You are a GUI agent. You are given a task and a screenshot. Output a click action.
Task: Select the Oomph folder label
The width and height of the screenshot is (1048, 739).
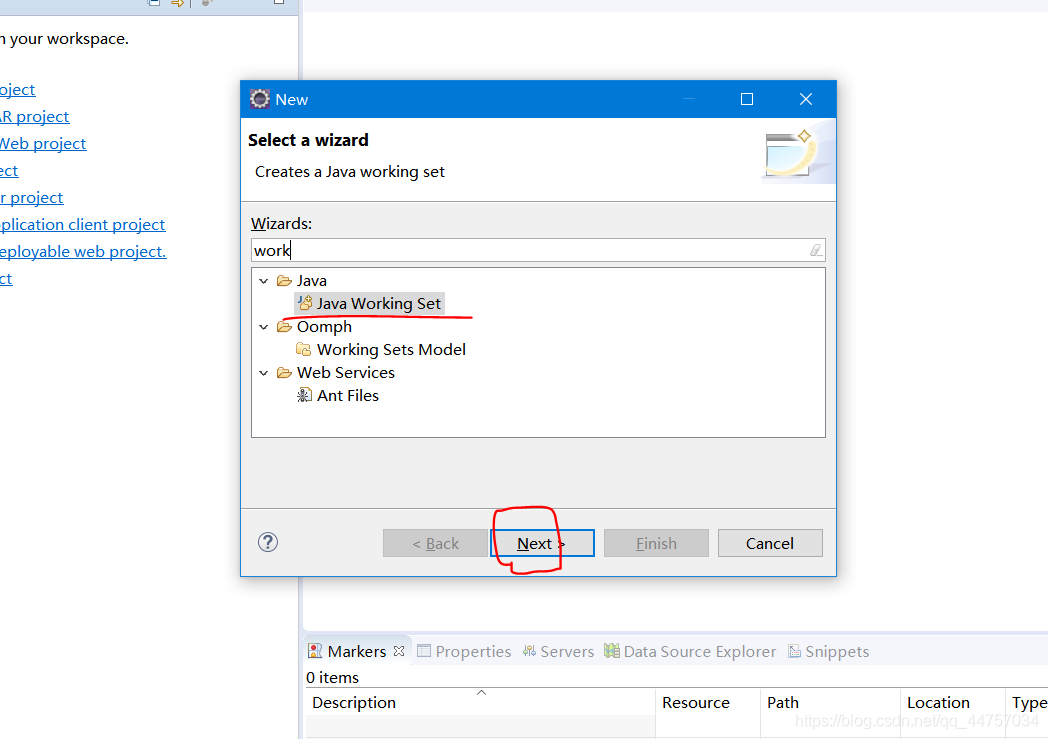click(324, 327)
